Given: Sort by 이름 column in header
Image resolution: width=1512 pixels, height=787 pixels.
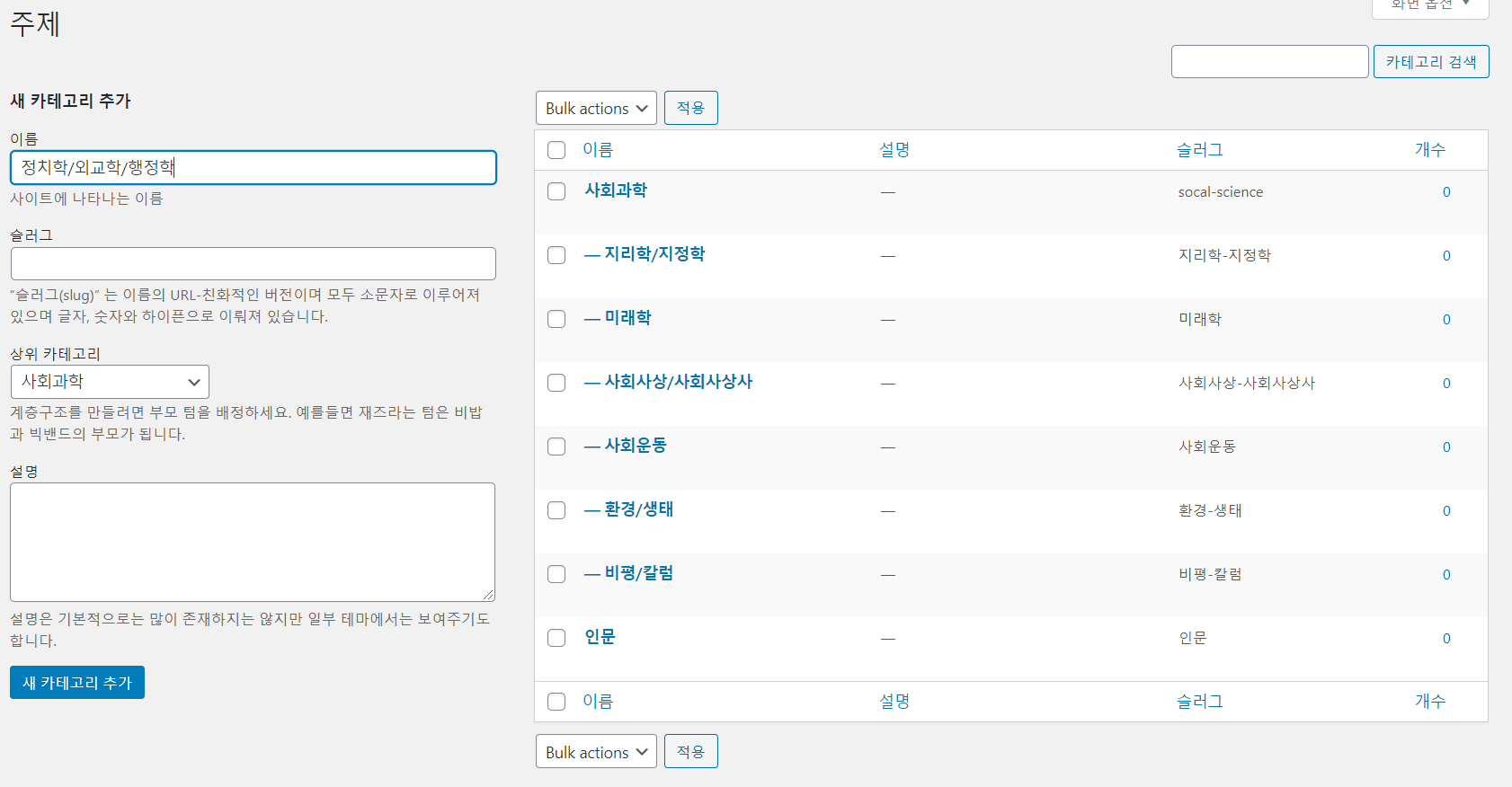Looking at the screenshot, I should (x=598, y=150).
